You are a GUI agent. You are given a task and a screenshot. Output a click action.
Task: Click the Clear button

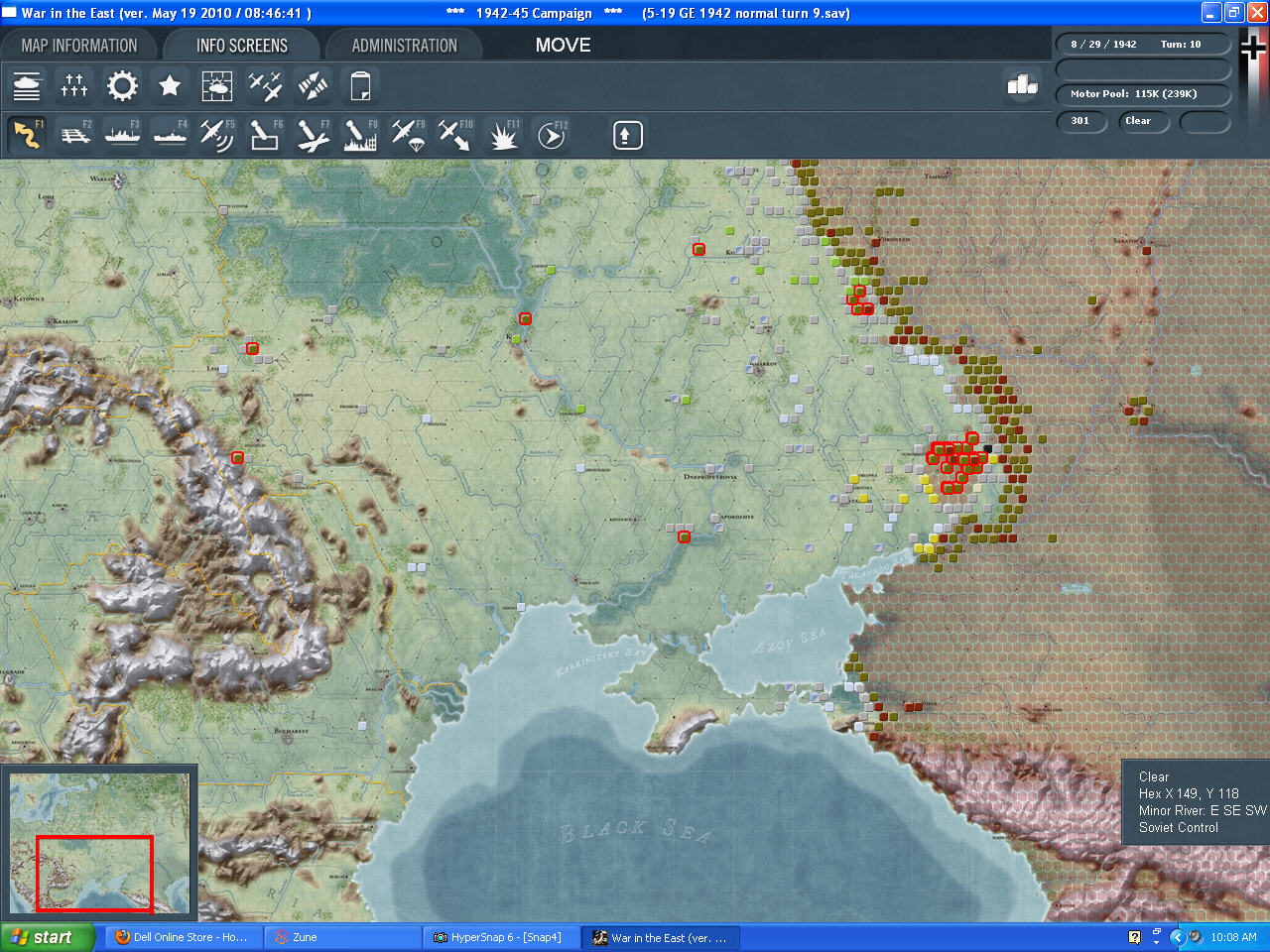coord(1145,121)
